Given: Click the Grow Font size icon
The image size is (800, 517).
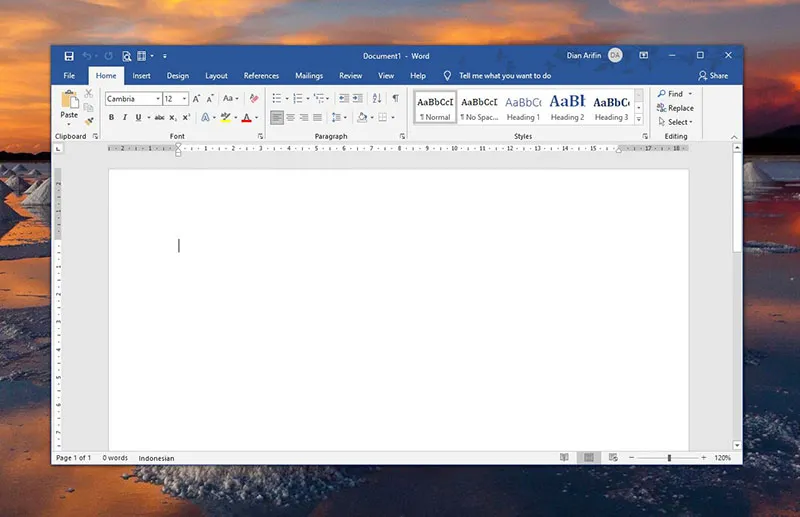Looking at the screenshot, I should tap(196, 99).
